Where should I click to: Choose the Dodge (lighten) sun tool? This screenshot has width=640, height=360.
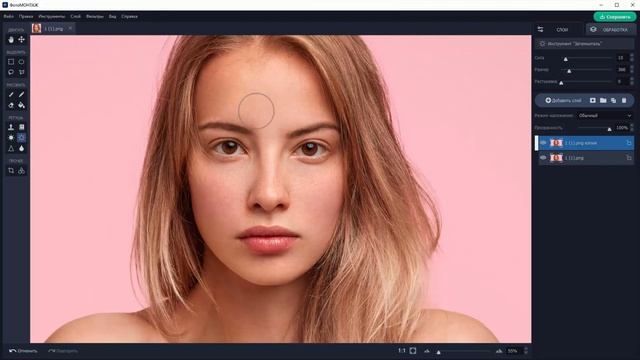(x=11, y=138)
